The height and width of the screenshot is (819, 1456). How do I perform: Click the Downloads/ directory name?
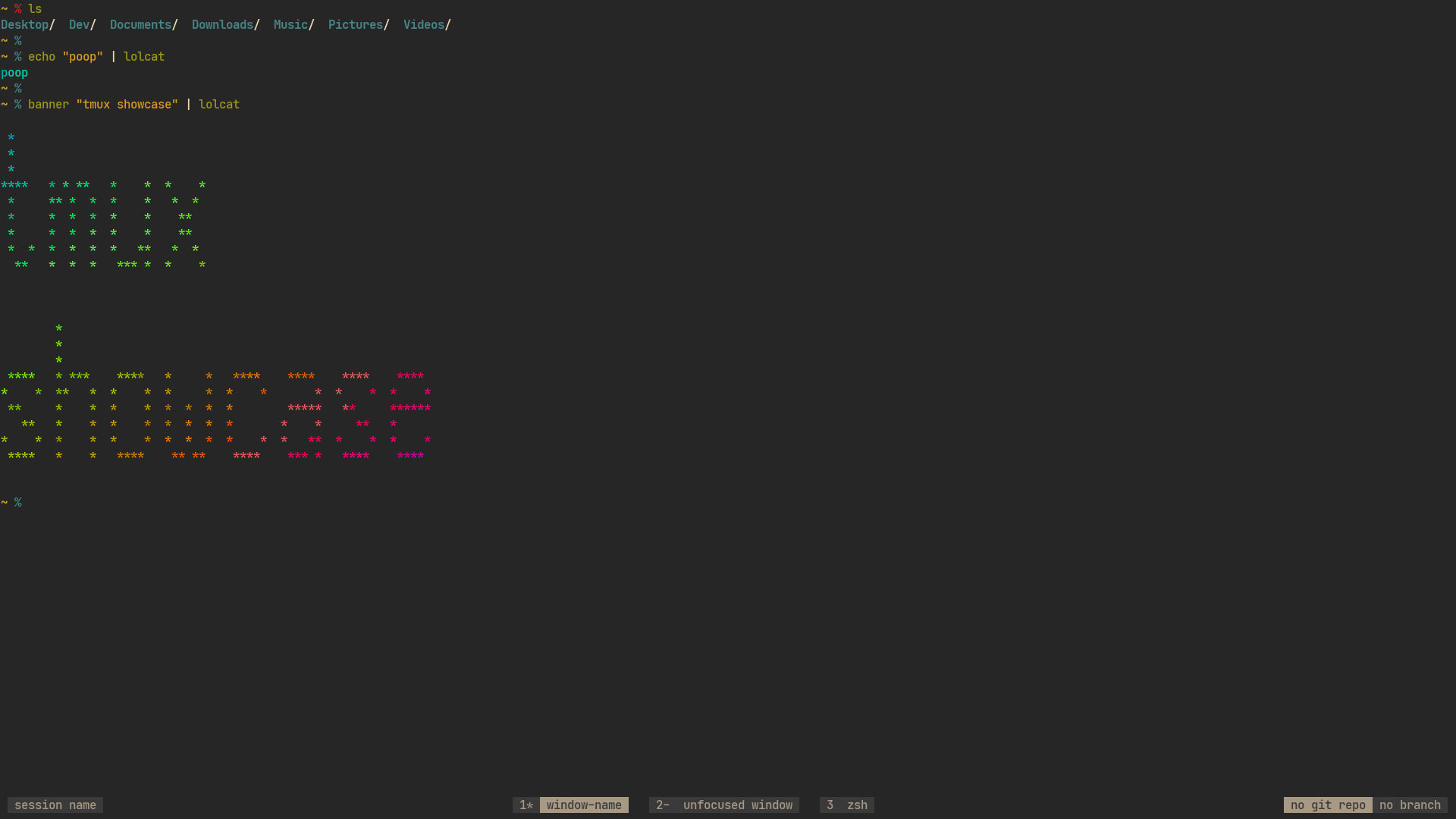[x=226, y=25]
